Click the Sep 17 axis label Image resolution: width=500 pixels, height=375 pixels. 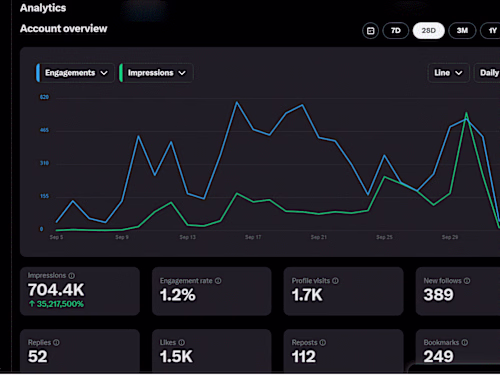click(253, 237)
